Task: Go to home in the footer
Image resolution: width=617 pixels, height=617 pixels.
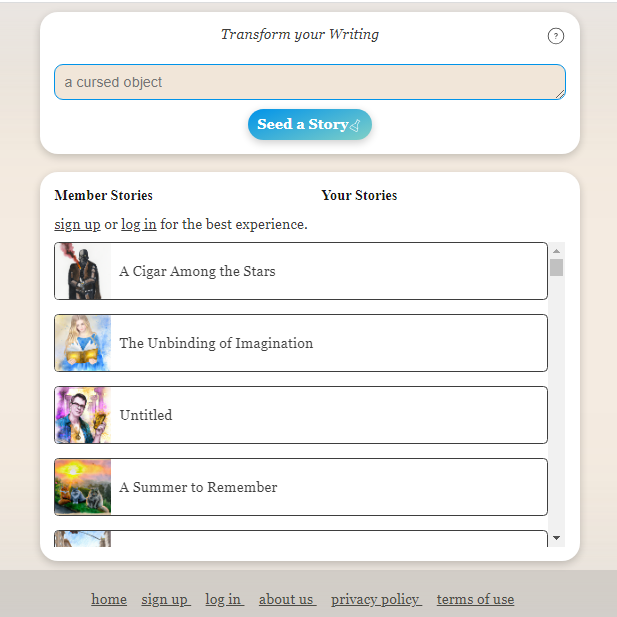Action: (x=109, y=599)
